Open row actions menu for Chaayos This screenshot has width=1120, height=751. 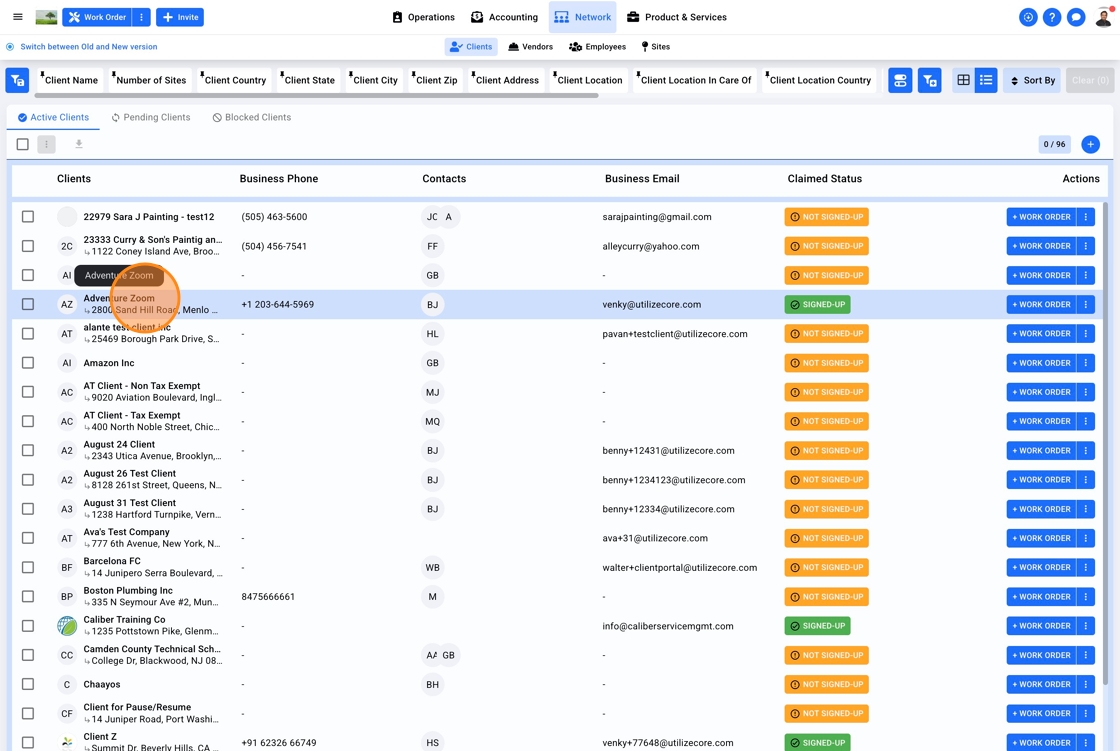1086,684
